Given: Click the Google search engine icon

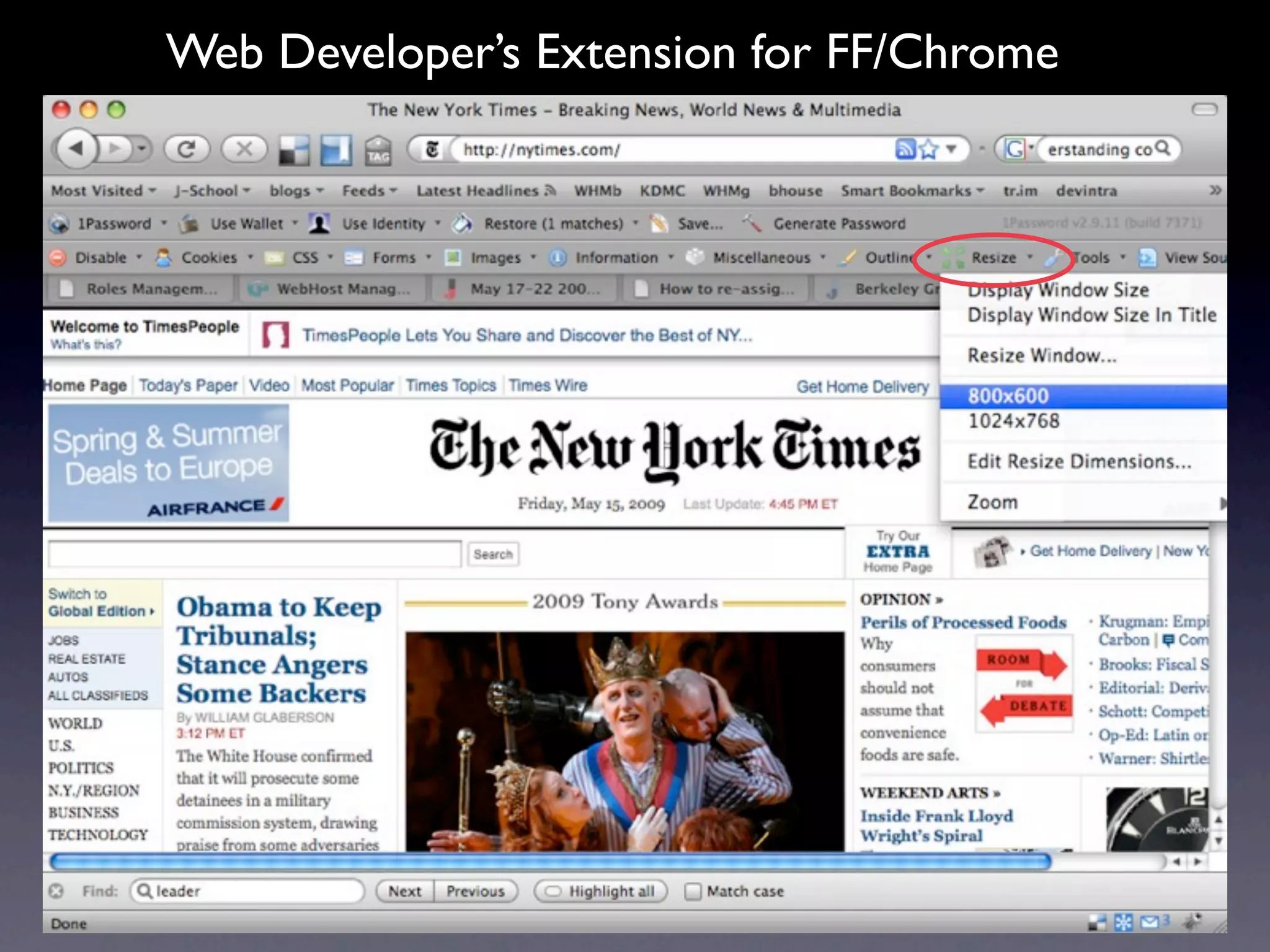Looking at the screenshot, I should (x=1015, y=149).
